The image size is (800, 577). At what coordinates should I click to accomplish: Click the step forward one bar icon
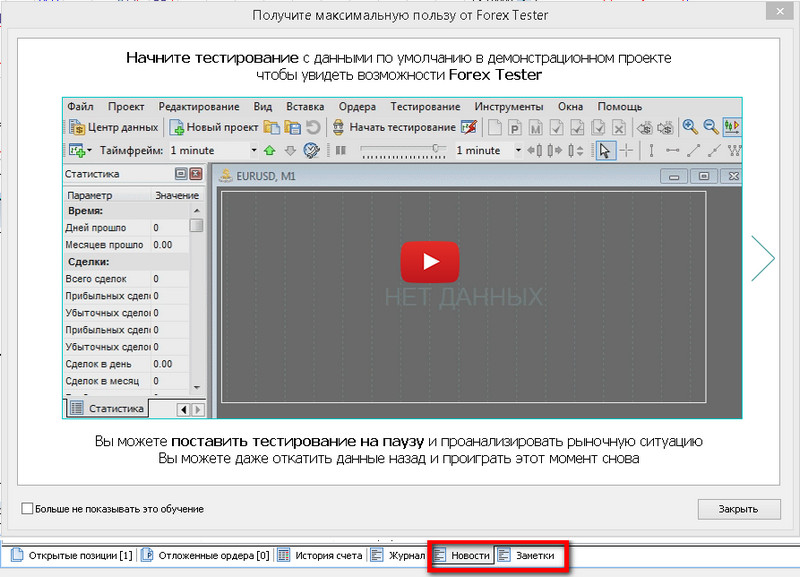555,150
